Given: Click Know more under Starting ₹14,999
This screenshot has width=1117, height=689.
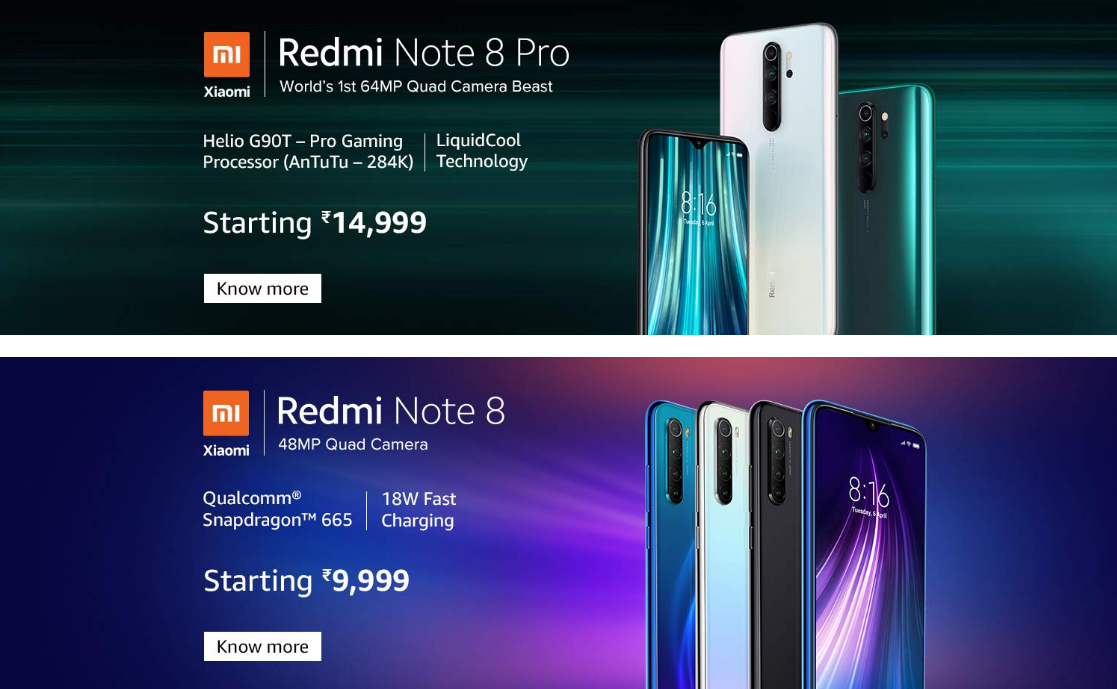Looking at the screenshot, I should click(262, 289).
